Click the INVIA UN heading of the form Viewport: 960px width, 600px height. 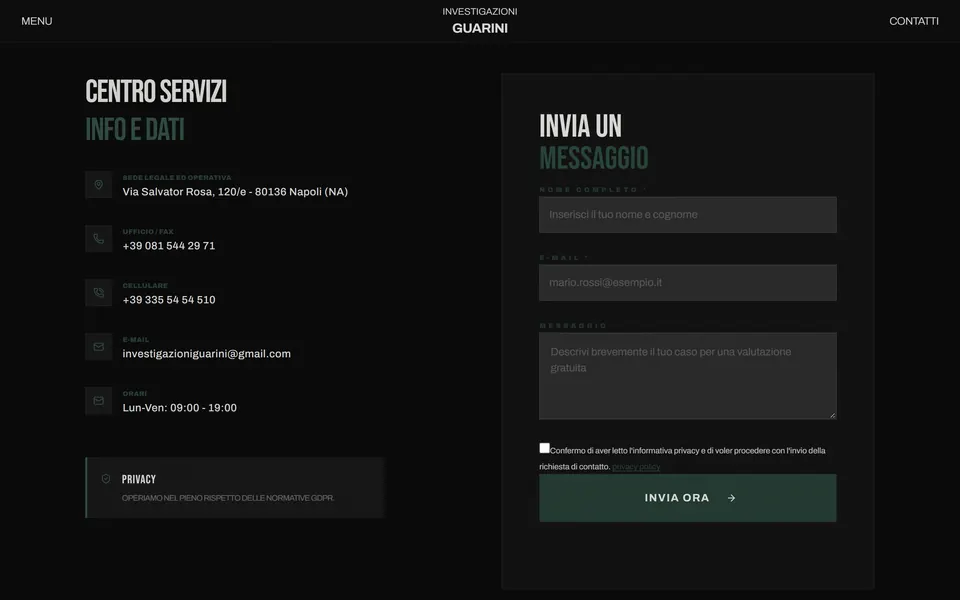[580, 126]
